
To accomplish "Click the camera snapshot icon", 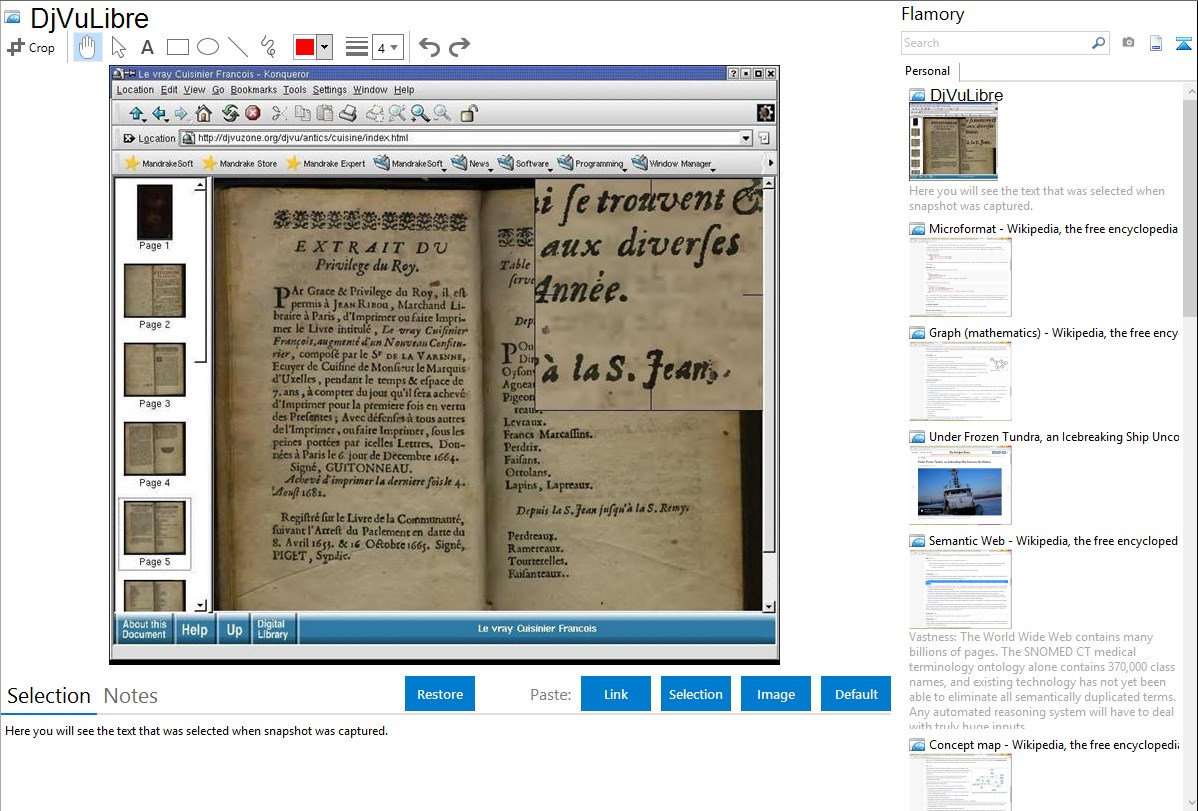I will click(1128, 43).
